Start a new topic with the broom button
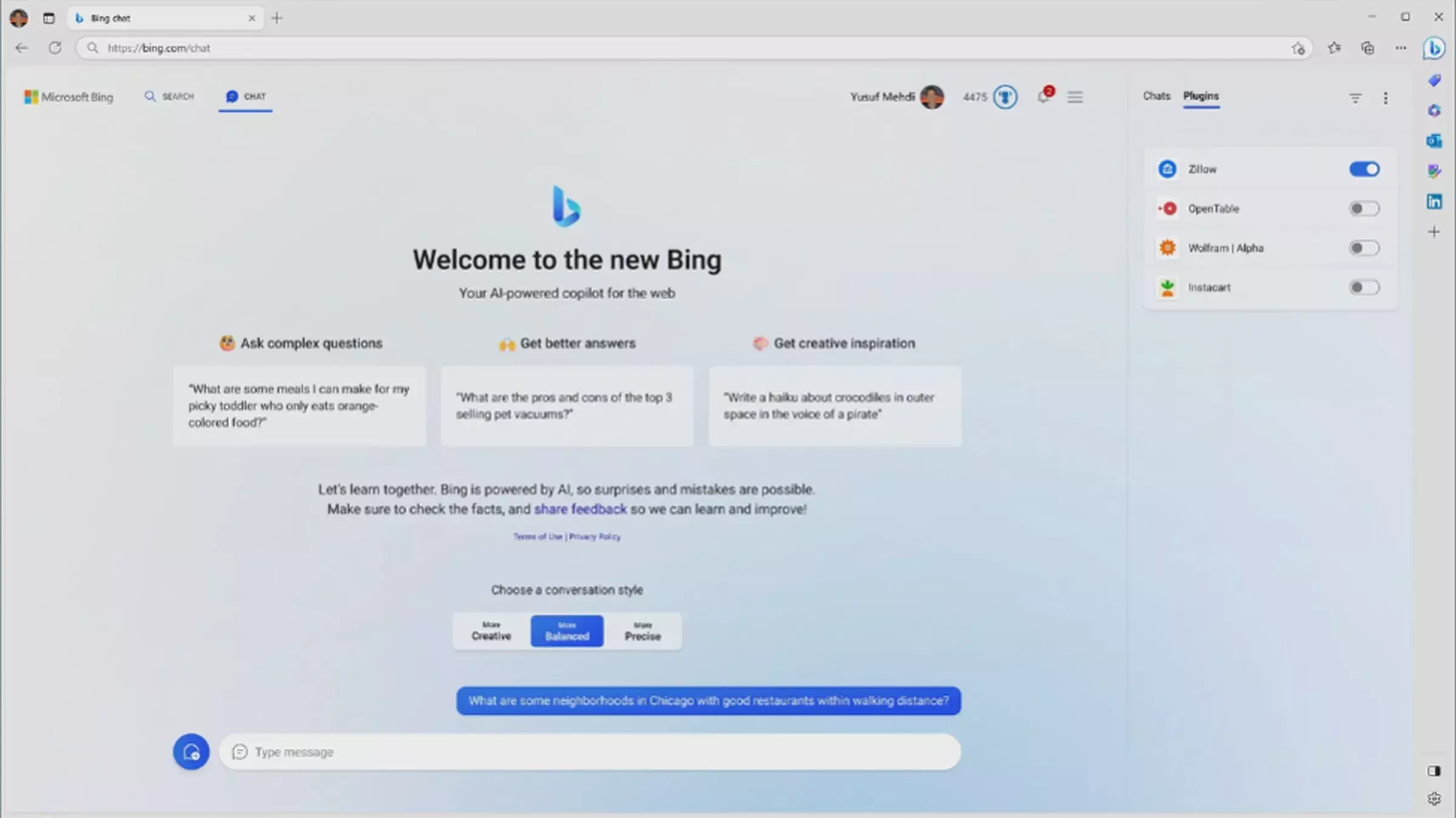Image resolution: width=1456 pixels, height=818 pixels. (x=191, y=752)
